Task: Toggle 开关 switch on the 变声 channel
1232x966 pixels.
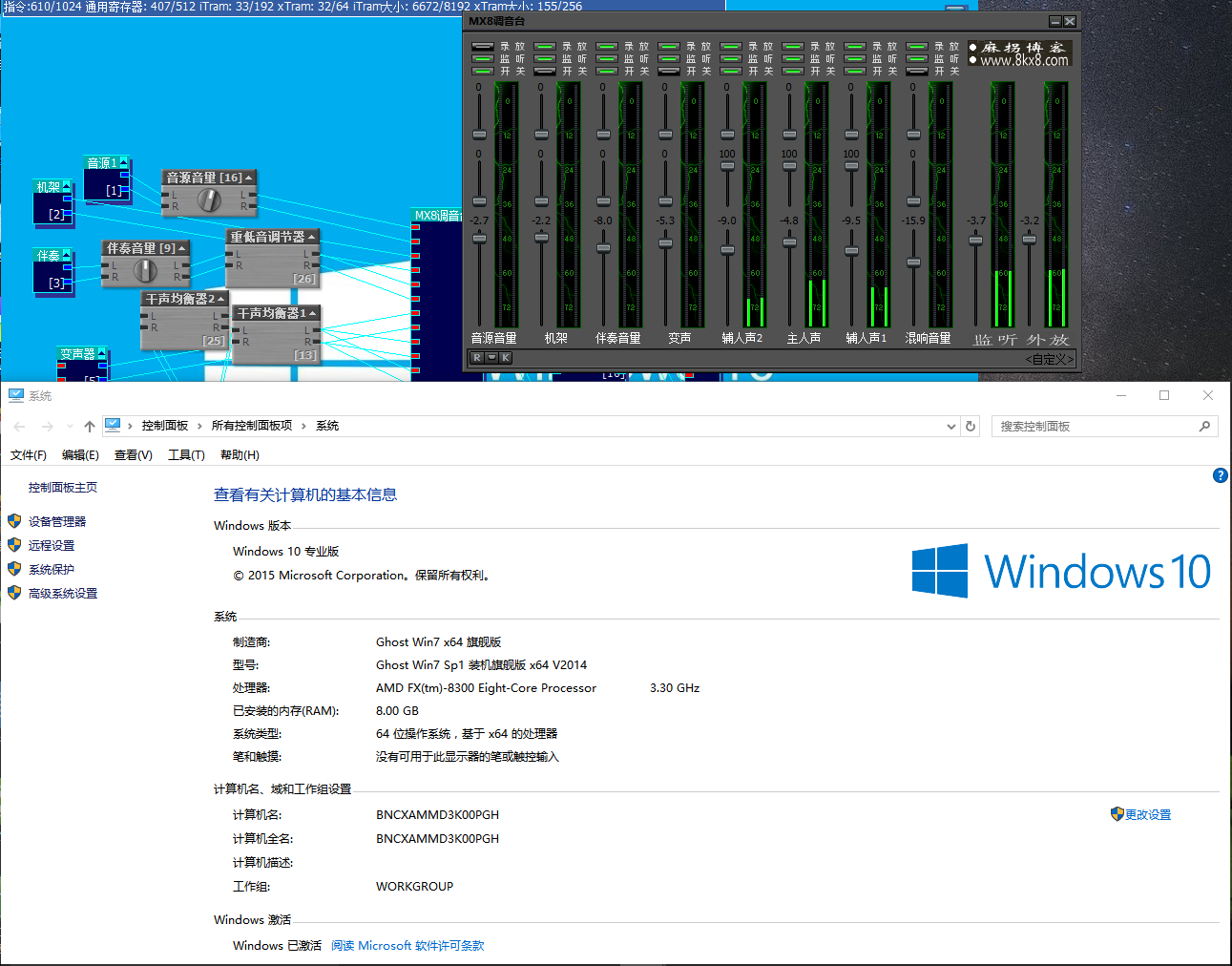Action: 669,71
